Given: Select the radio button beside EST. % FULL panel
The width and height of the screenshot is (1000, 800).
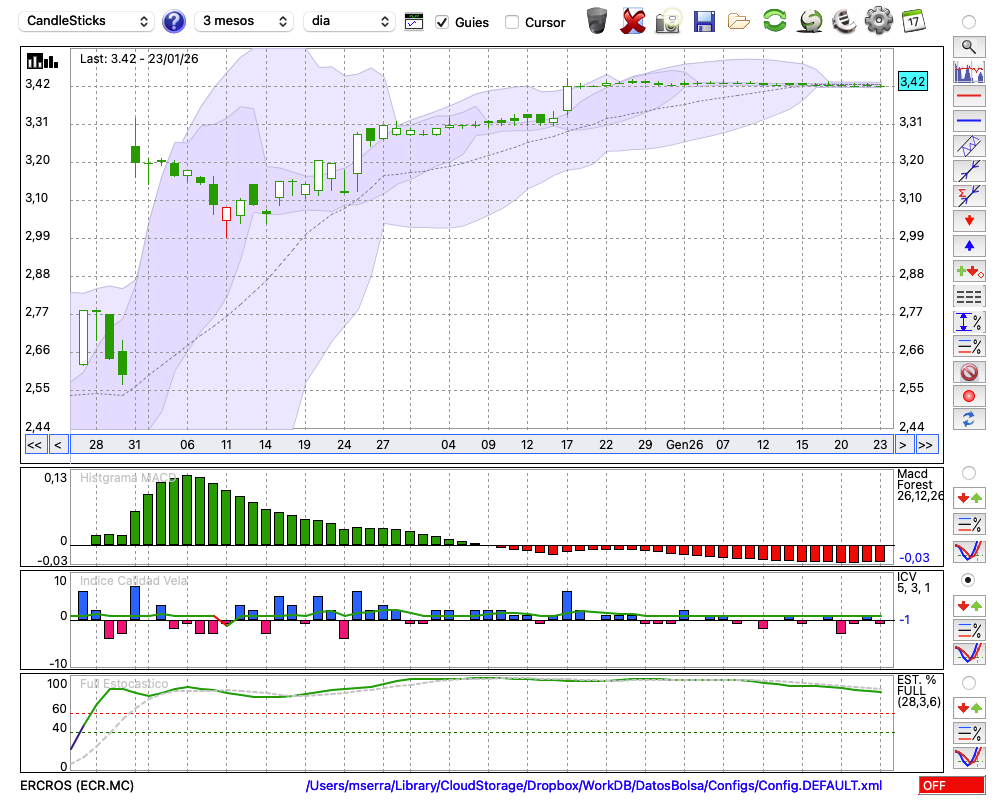Looking at the screenshot, I should (968, 682).
